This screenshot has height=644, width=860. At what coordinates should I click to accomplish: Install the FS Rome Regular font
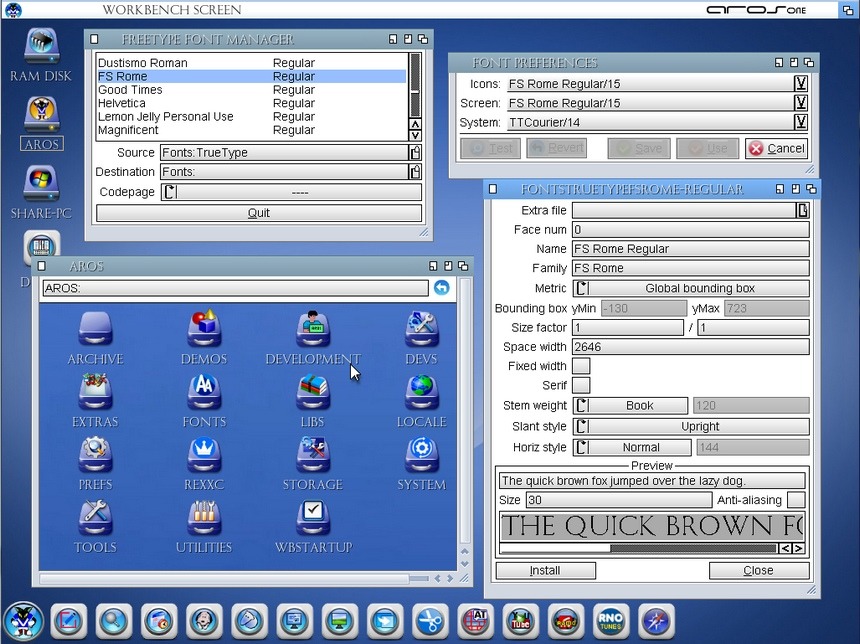(x=546, y=570)
